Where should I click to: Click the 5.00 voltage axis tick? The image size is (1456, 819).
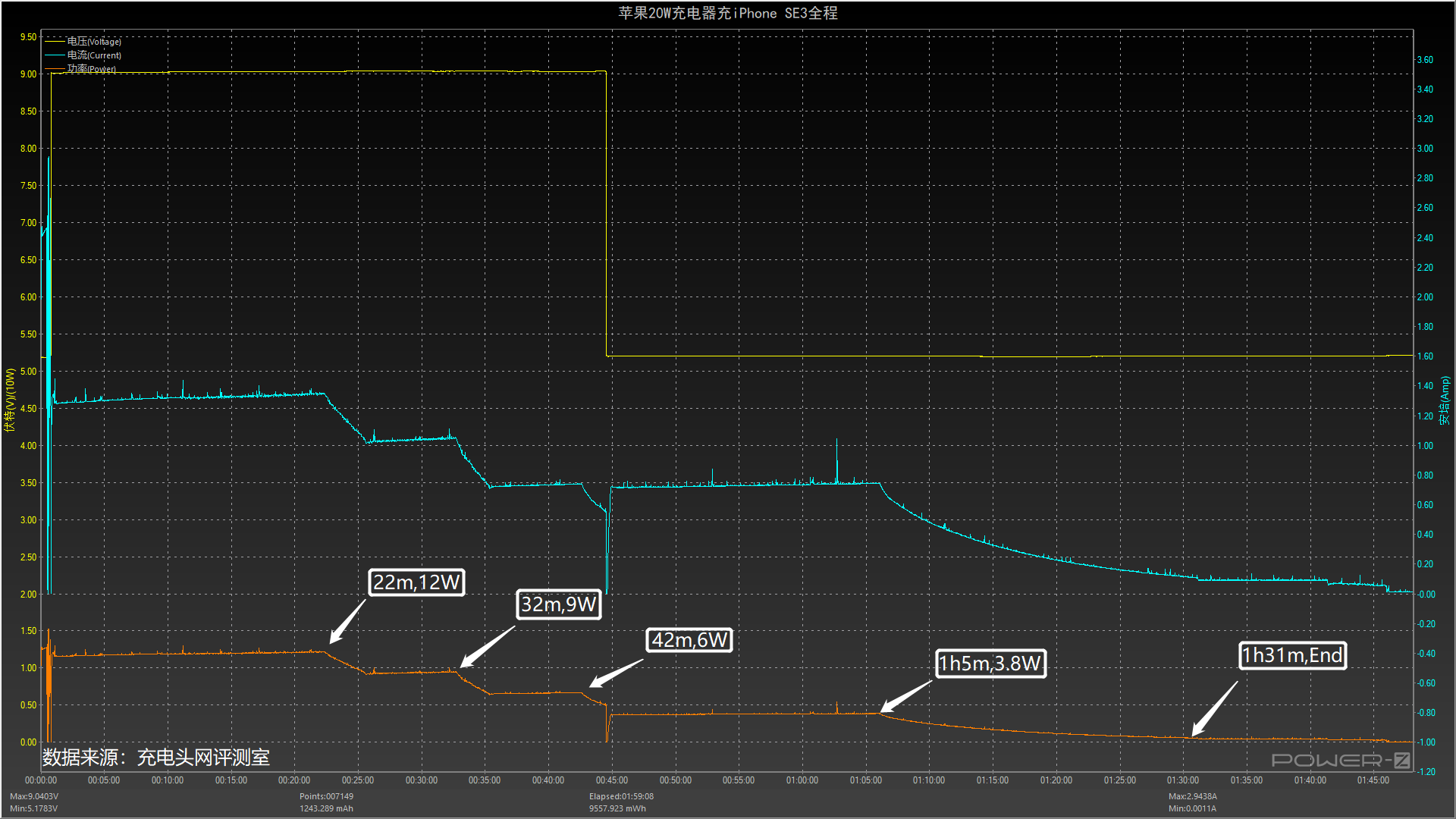point(28,372)
